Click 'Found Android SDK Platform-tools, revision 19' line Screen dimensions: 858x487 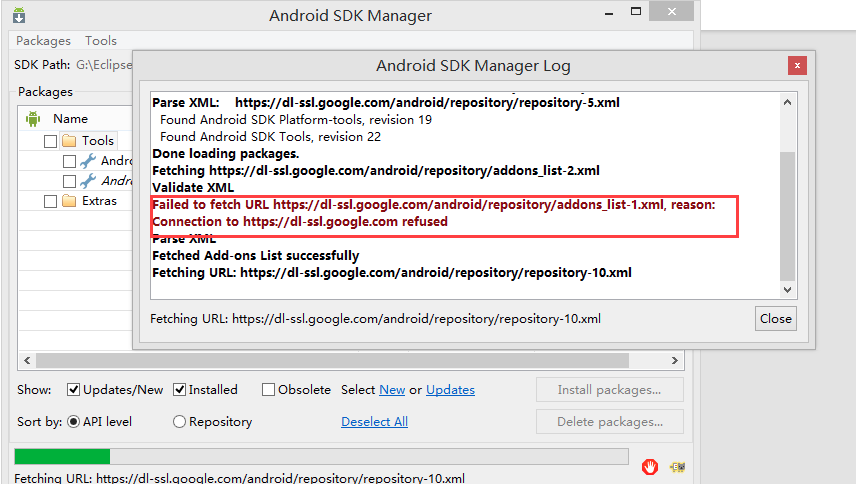(x=295, y=120)
